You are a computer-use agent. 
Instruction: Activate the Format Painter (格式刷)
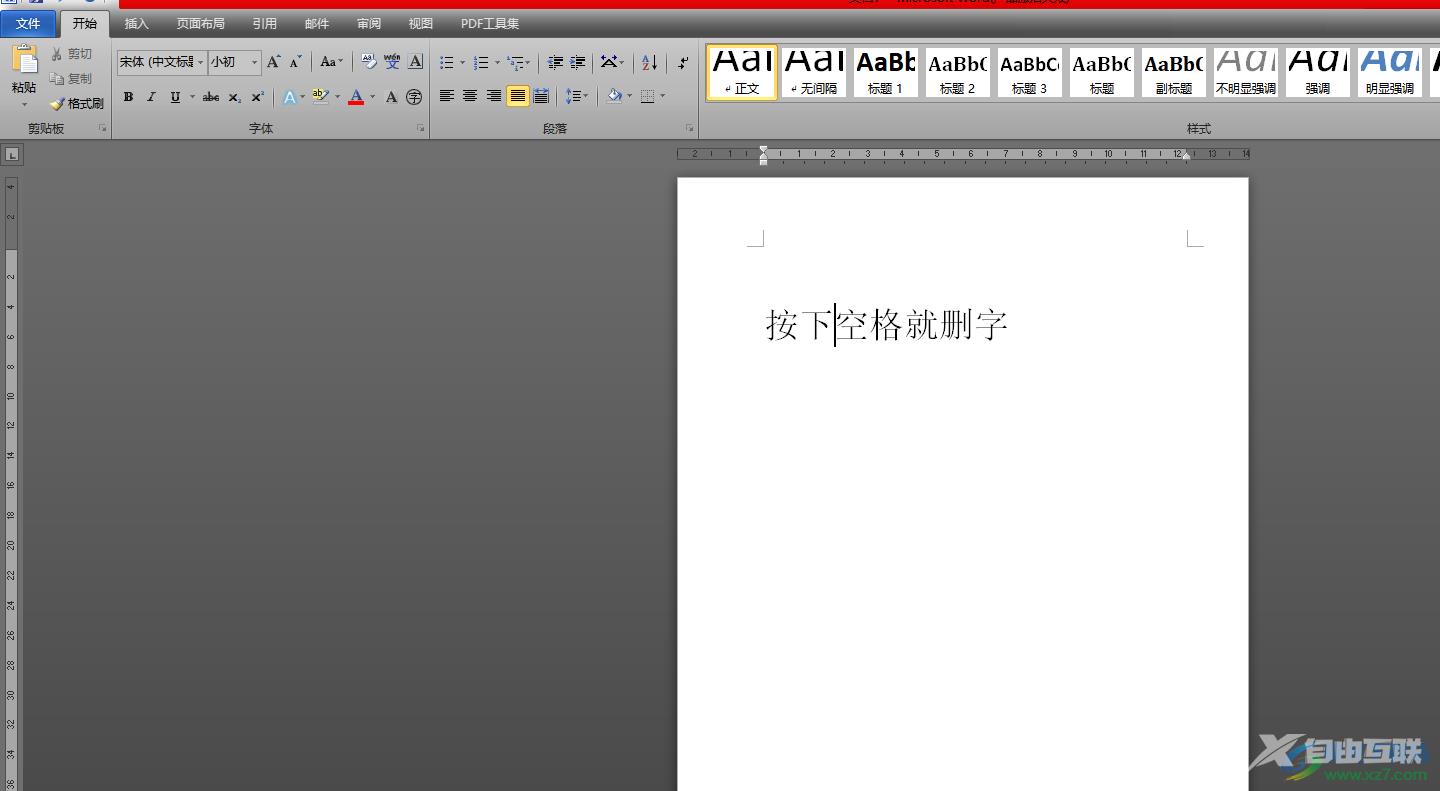pos(76,104)
